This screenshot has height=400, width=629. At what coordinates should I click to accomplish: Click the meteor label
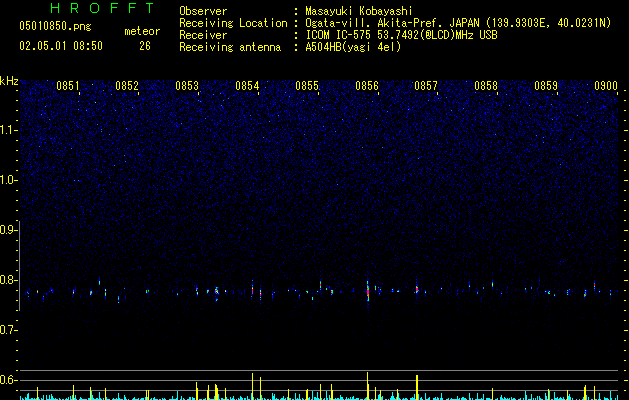pos(142,31)
